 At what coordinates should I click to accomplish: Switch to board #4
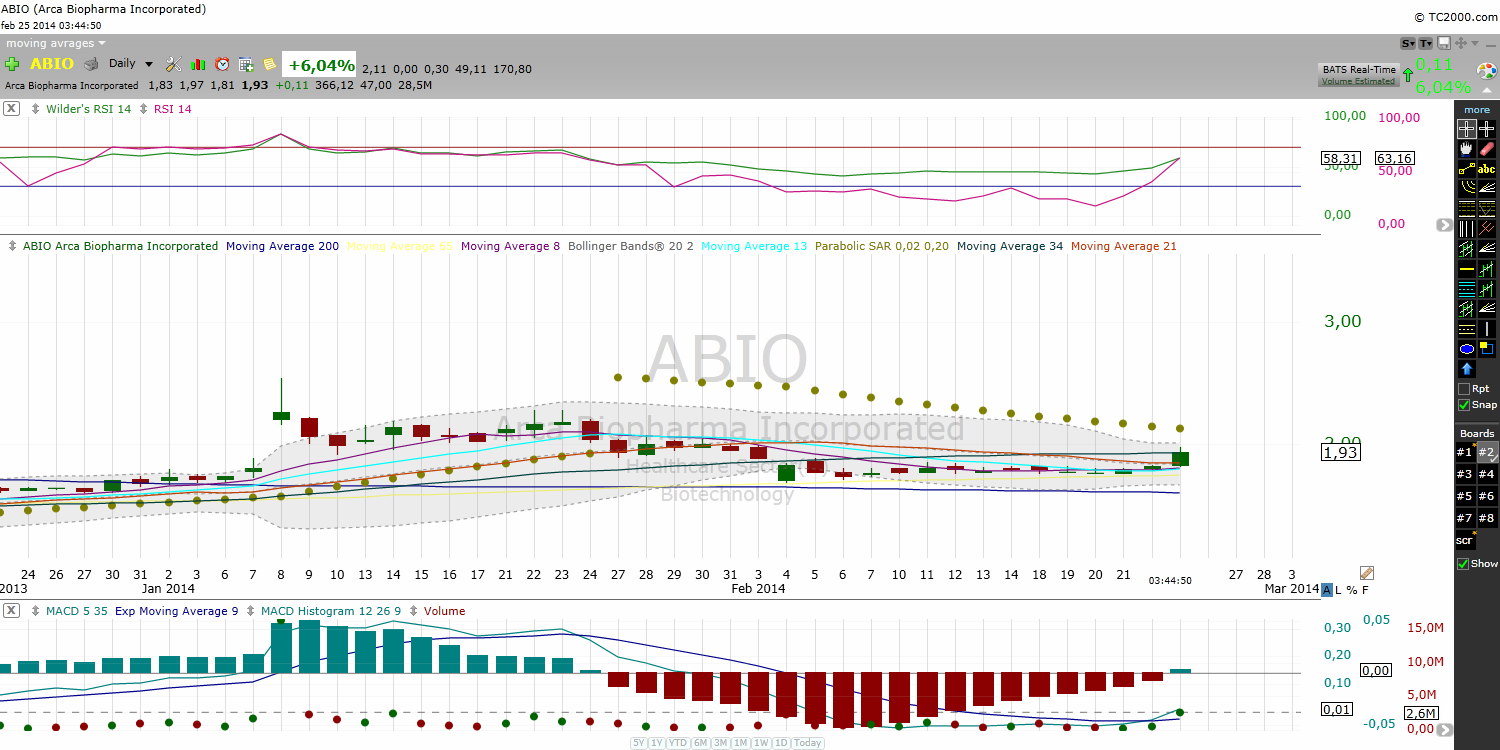point(1487,474)
